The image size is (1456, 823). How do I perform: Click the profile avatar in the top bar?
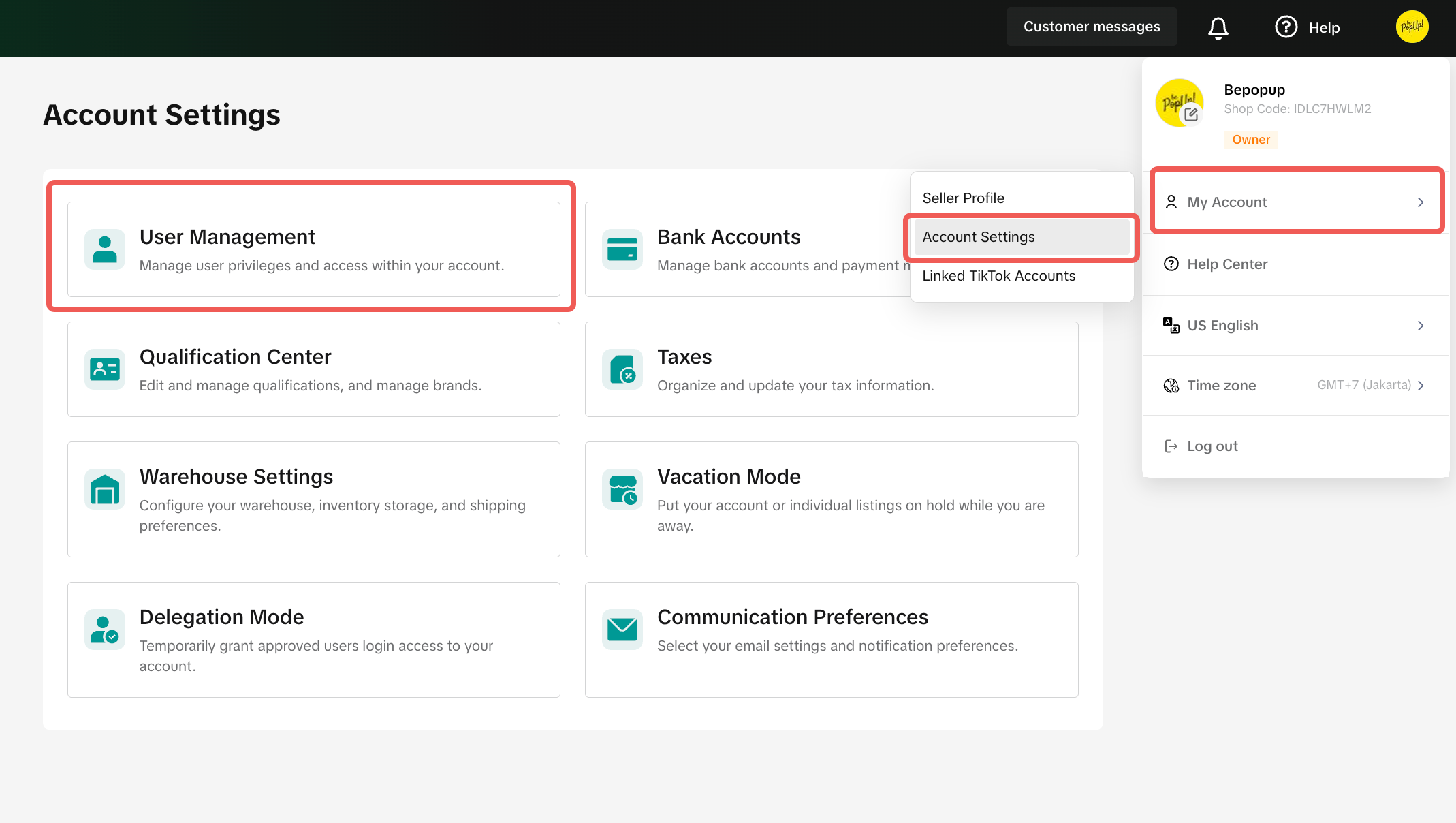tap(1412, 27)
